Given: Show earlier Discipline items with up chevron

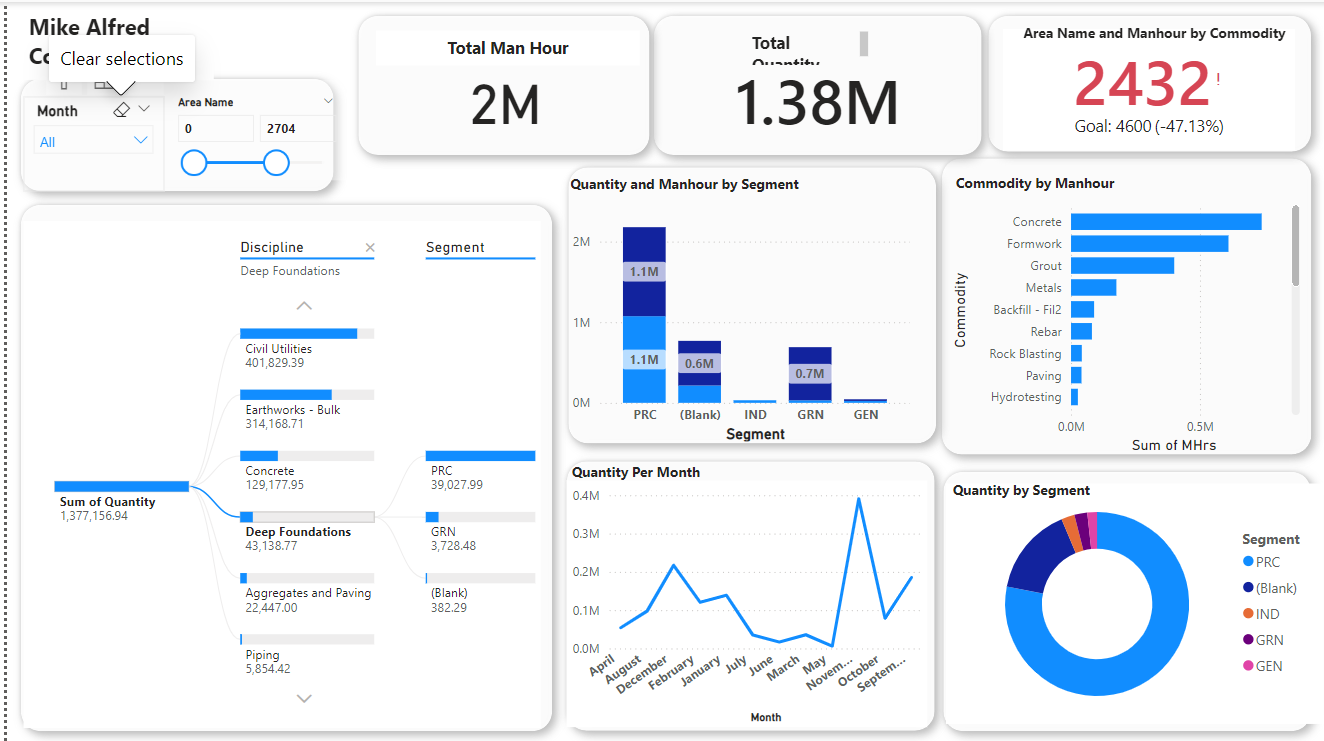Looking at the screenshot, I should coord(305,306).
